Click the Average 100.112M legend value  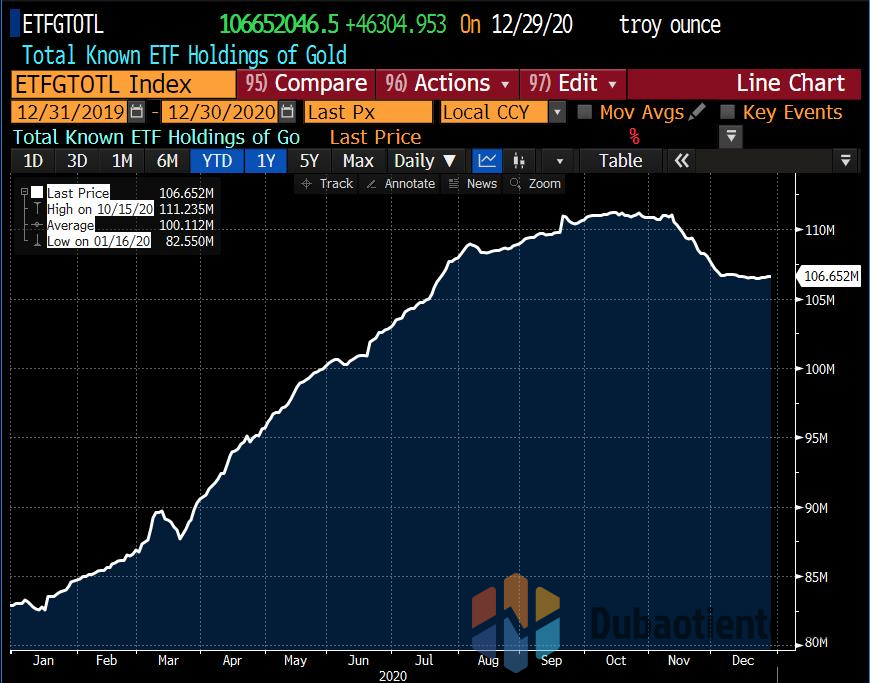186,225
